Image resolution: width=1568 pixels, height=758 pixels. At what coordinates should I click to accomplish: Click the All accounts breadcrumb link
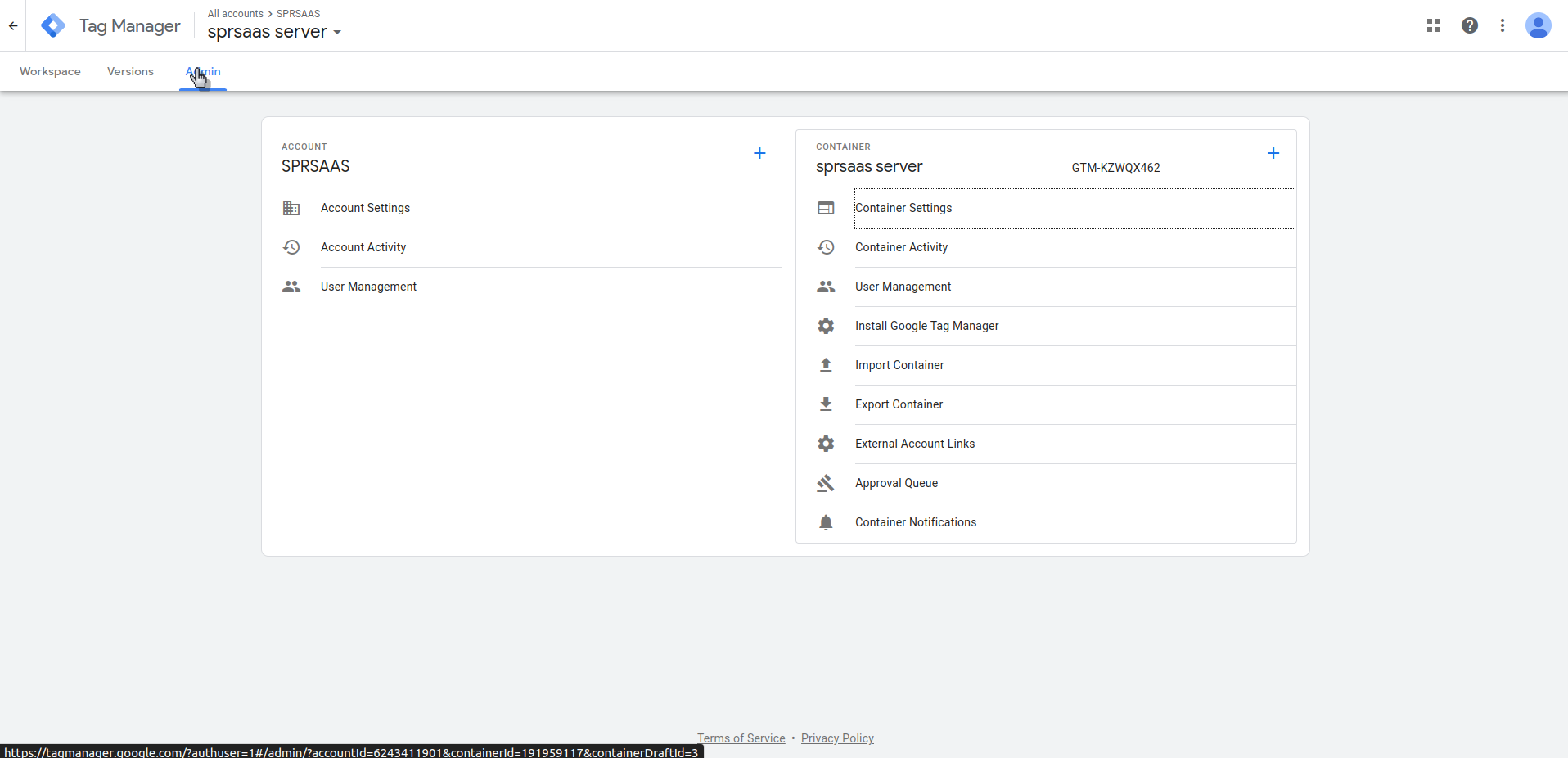coord(235,14)
